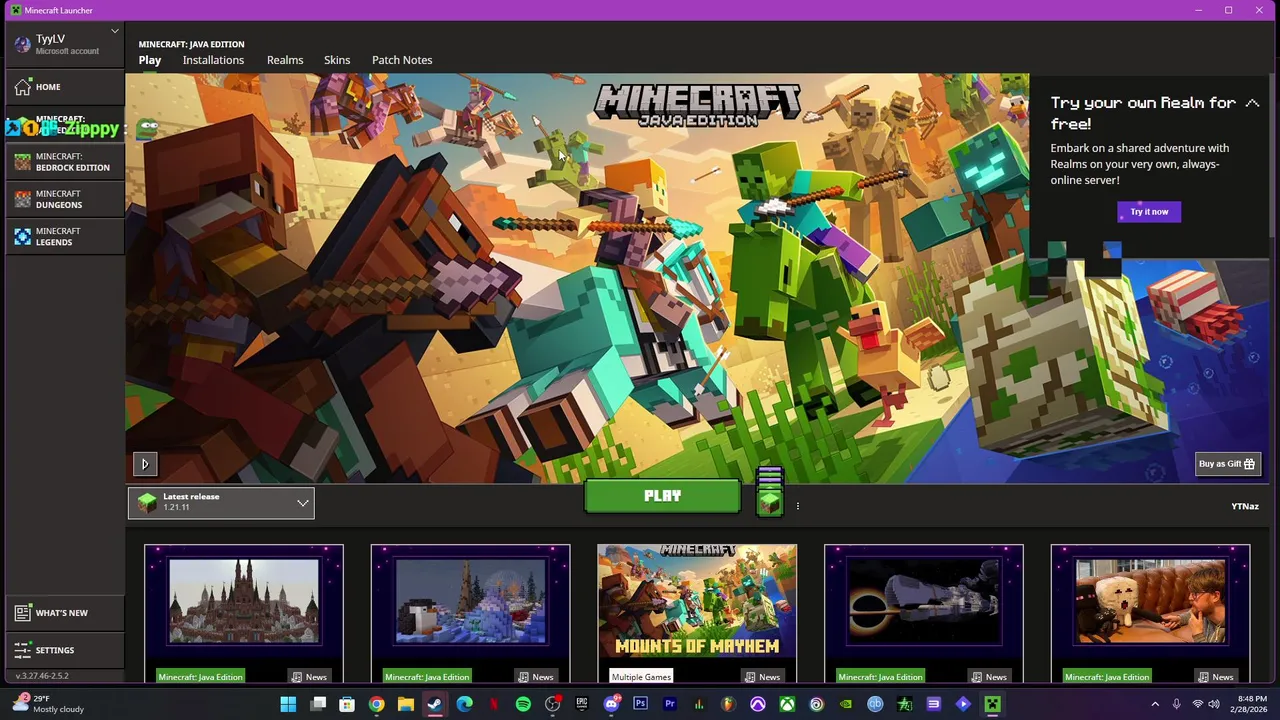Open the spaceship black hole news thumbnail

924,603
